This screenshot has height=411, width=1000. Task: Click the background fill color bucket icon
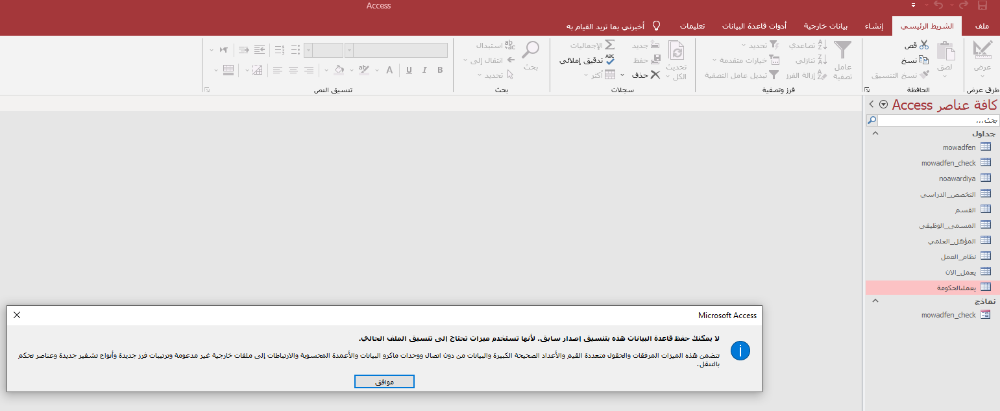tap(339, 70)
